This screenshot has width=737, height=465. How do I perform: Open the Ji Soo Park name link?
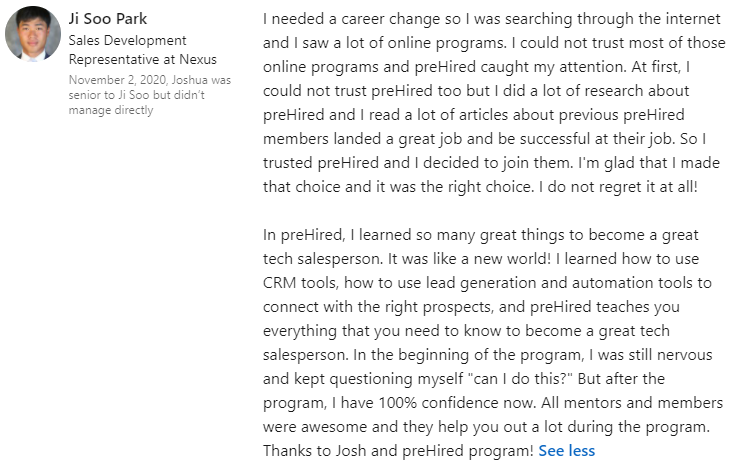coord(107,19)
